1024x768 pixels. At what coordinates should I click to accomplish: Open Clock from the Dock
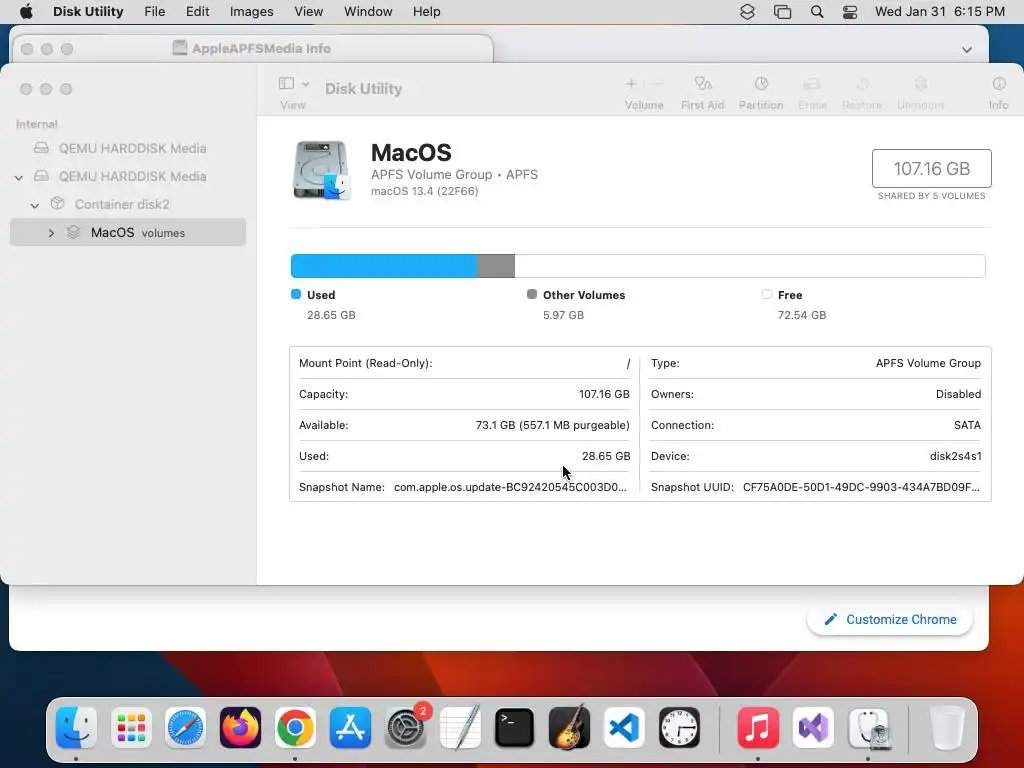[679, 728]
